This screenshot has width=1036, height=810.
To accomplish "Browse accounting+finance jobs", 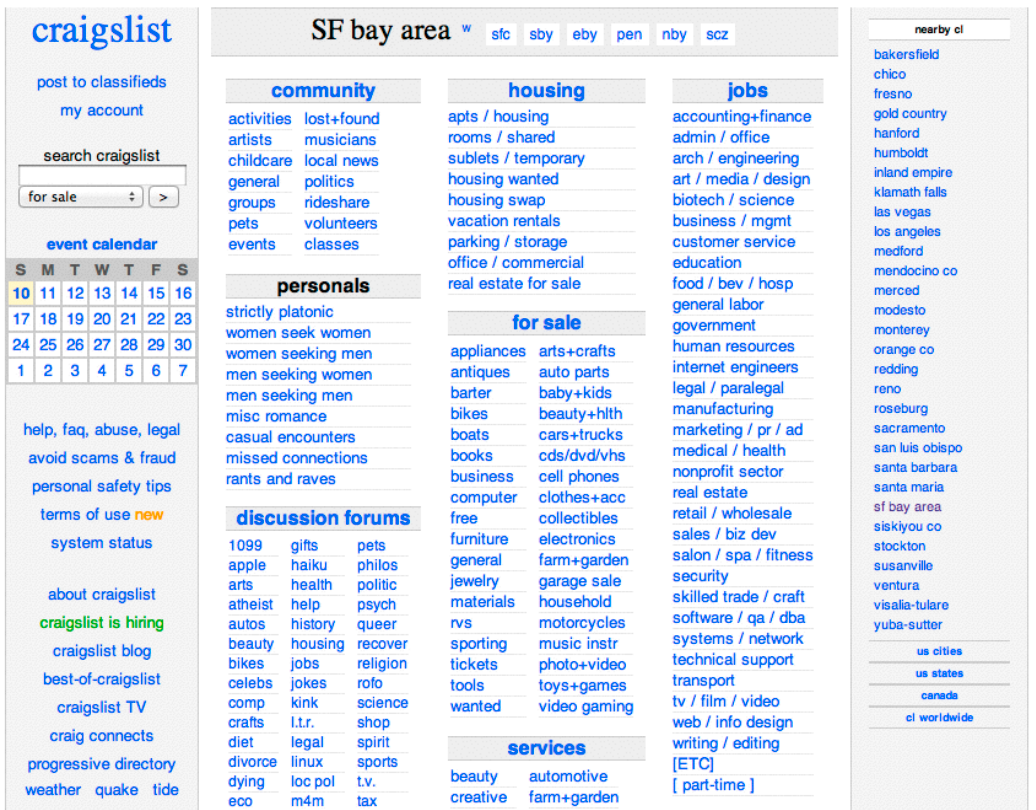I will click(x=742, y=117).
